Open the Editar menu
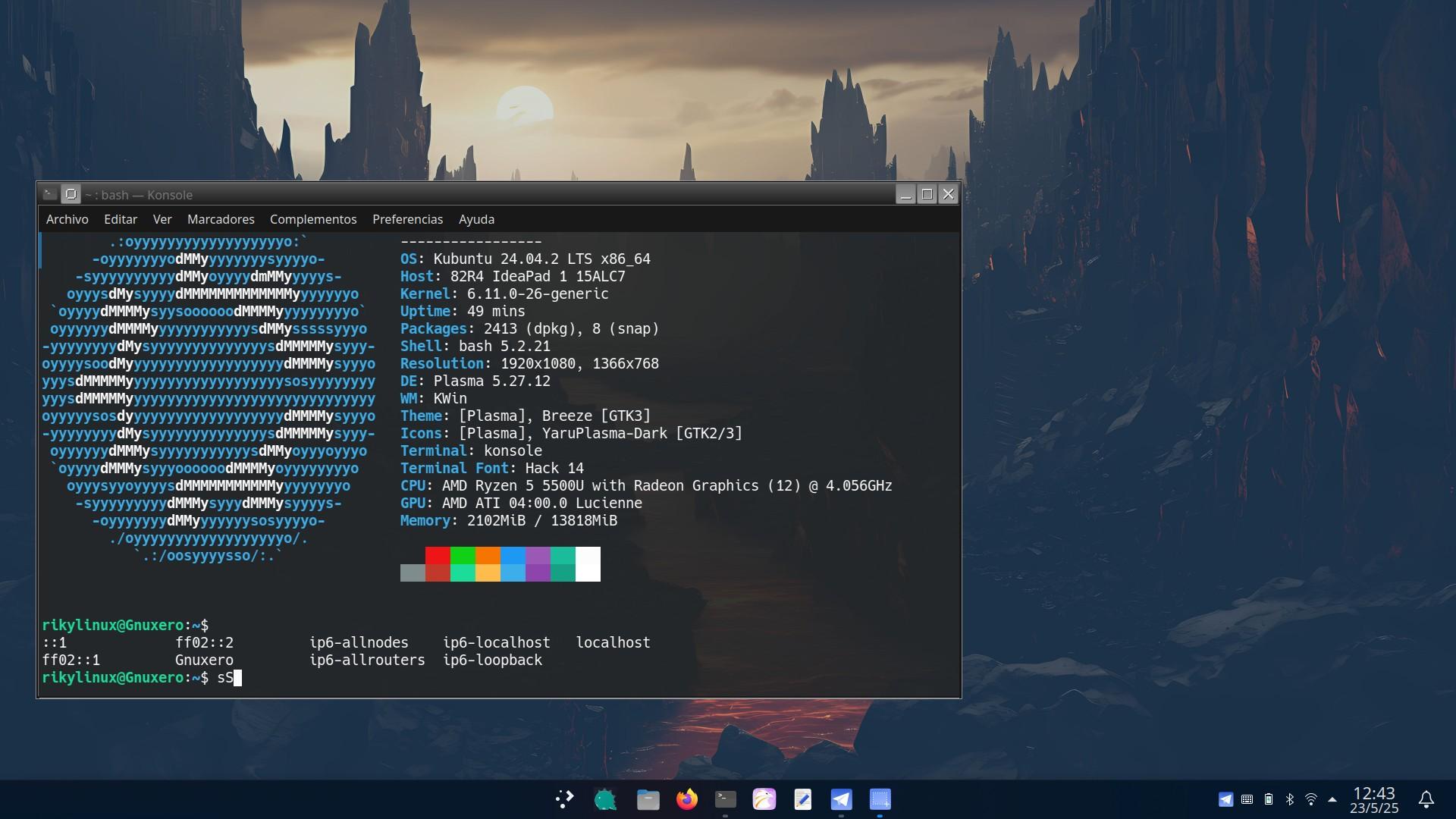The width and height of the screenshot is (1456, 819). (121, 219)
